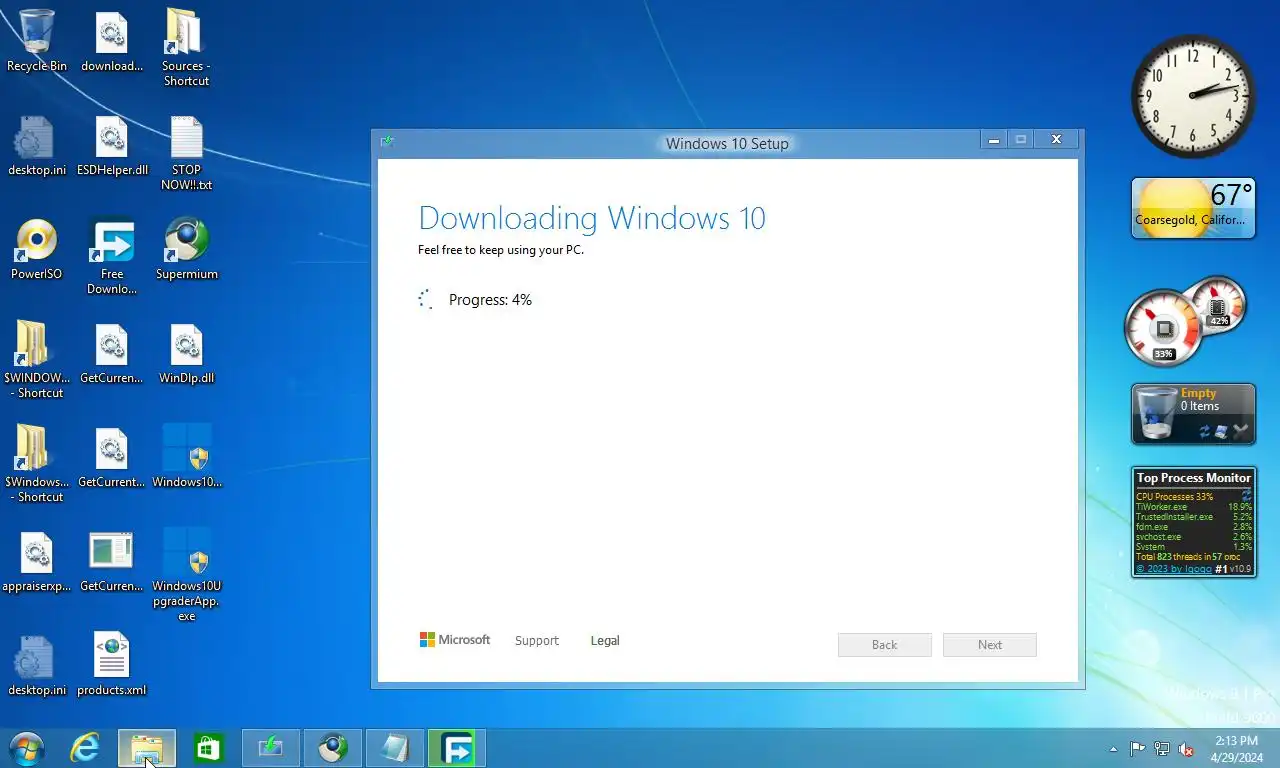This screenshot has width=1280, height=768.
Task: Click the TrustedInstaller.exe process row
Action: tap(1193, 517)
